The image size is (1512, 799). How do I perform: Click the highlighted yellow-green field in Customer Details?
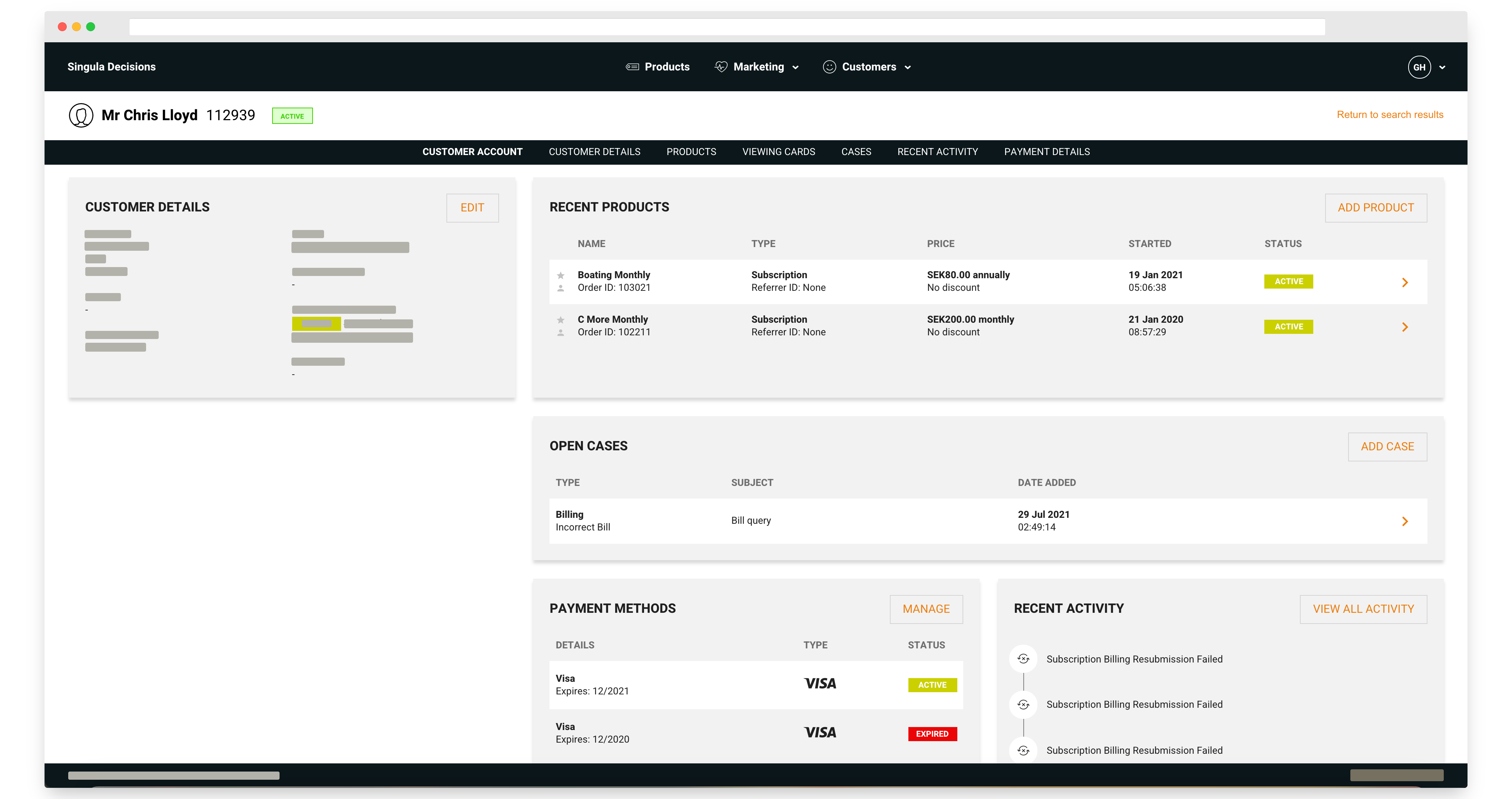(316, 323)
